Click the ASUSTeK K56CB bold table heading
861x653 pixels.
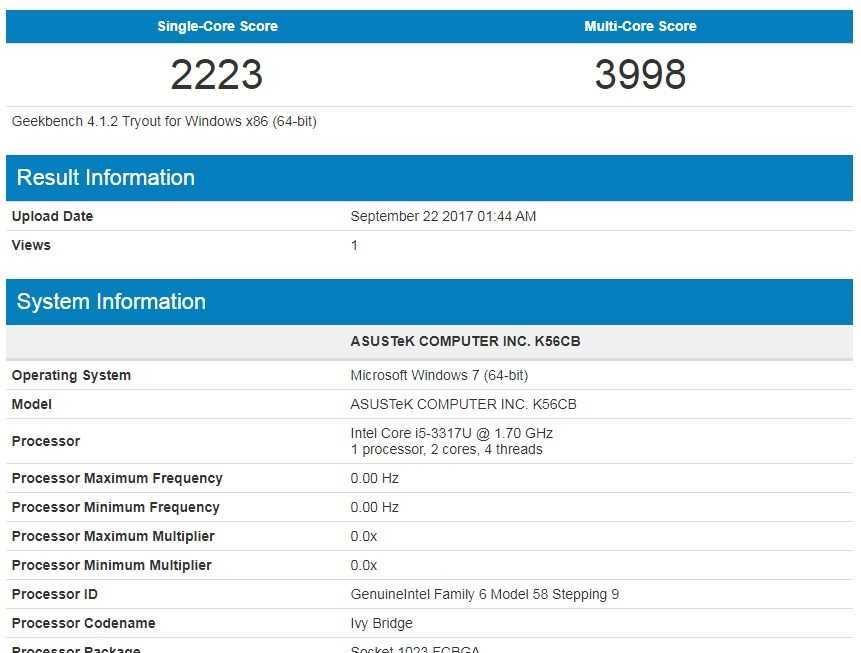coord(465,341)
